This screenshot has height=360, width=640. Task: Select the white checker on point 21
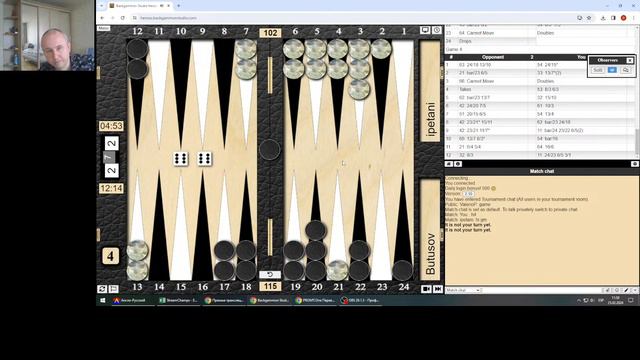338,270
